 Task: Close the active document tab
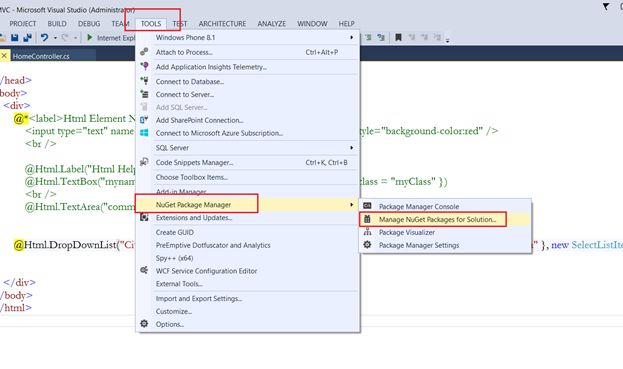[x=4, y=56]
